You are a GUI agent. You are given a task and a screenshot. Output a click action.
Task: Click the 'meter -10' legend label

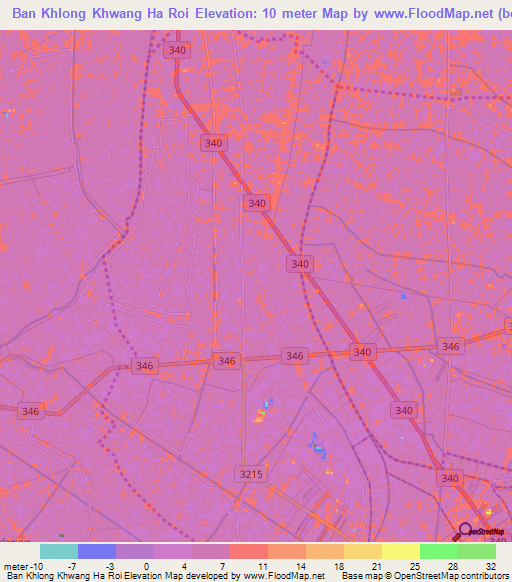pos(23,567)
